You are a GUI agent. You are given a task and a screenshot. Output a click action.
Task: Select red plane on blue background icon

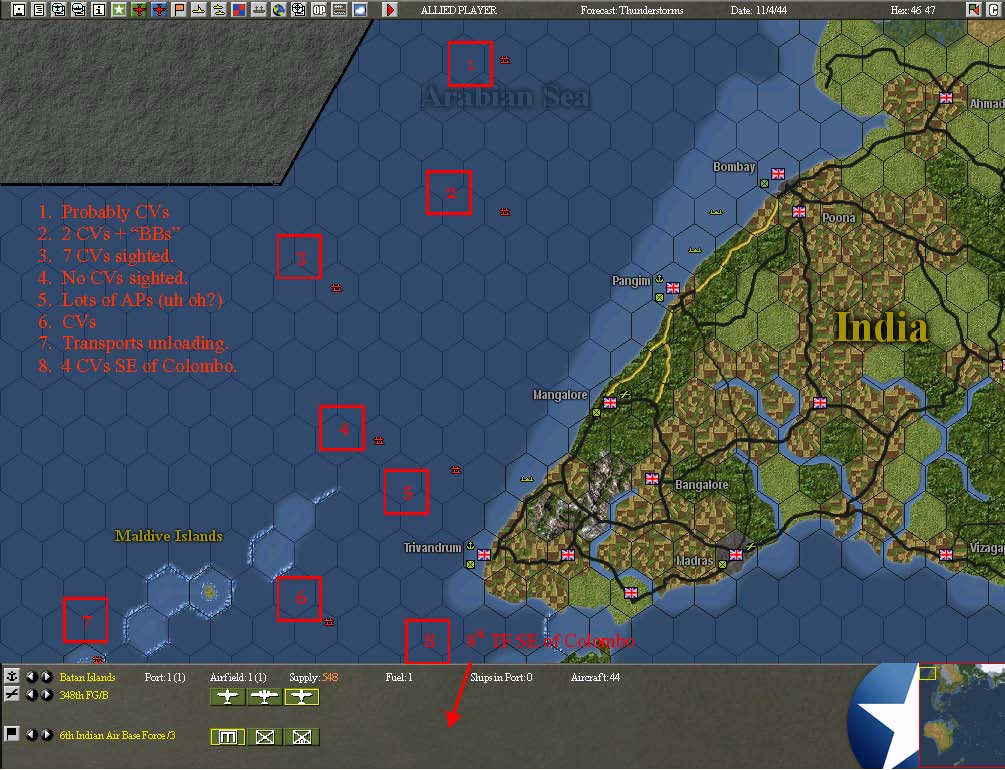click(158, 10)
